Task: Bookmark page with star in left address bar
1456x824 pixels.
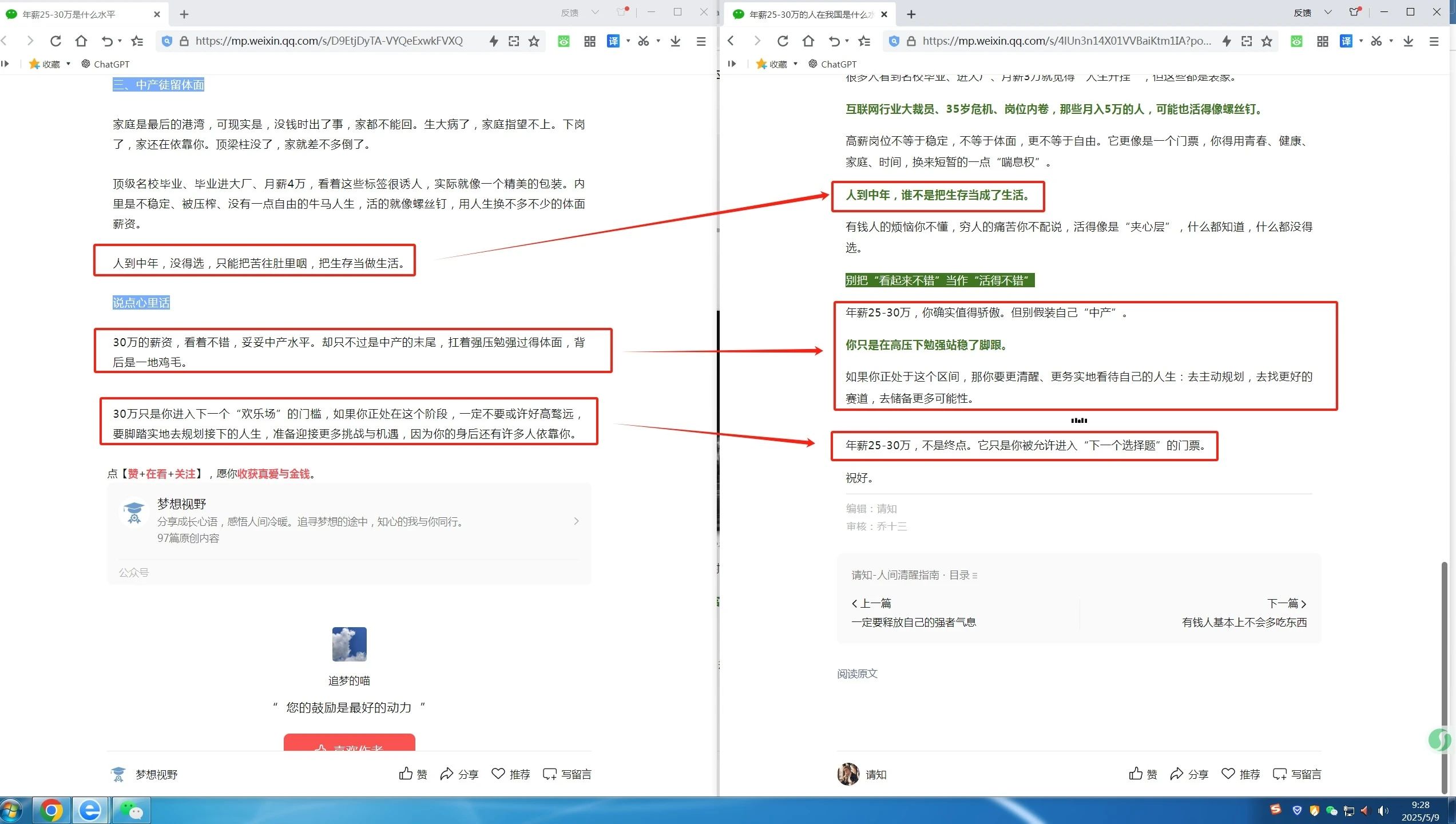Action: (534, 41)
